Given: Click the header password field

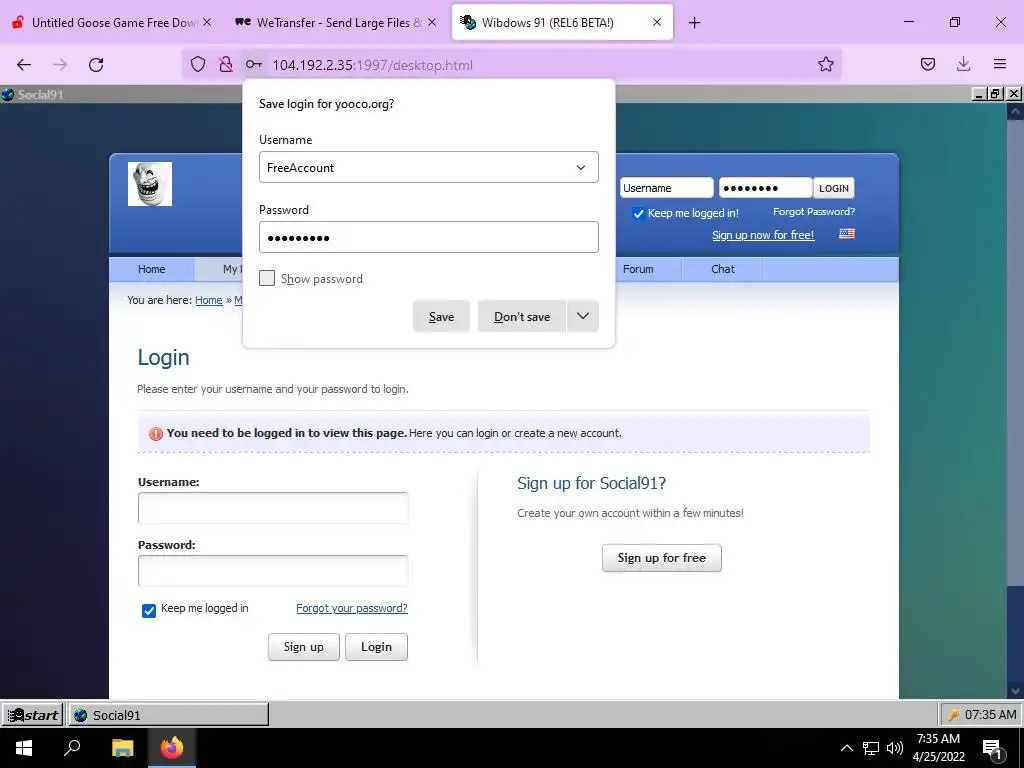Looking at the screenshot, I should click(x=765, y=188).
